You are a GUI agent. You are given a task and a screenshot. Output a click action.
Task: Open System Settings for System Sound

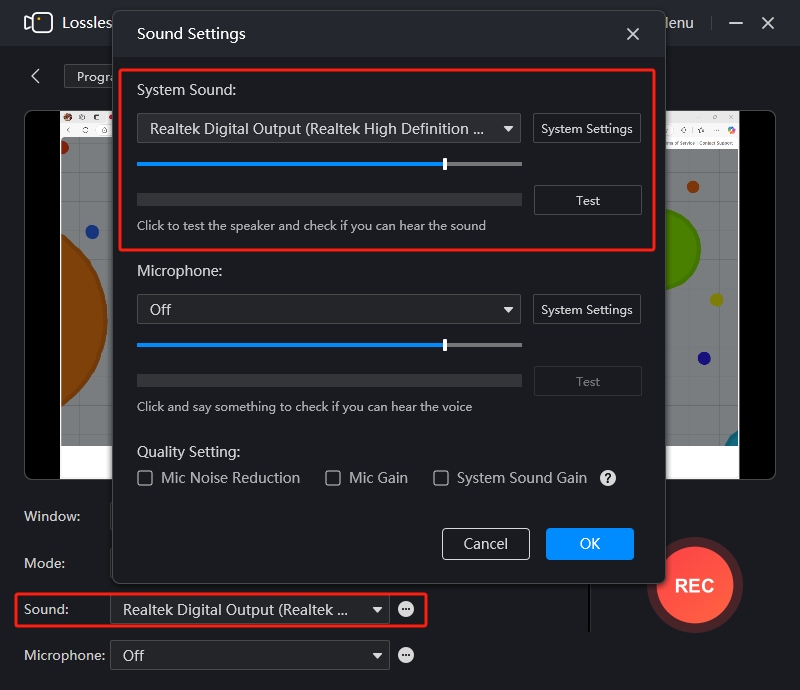click(x=587, y=128)
